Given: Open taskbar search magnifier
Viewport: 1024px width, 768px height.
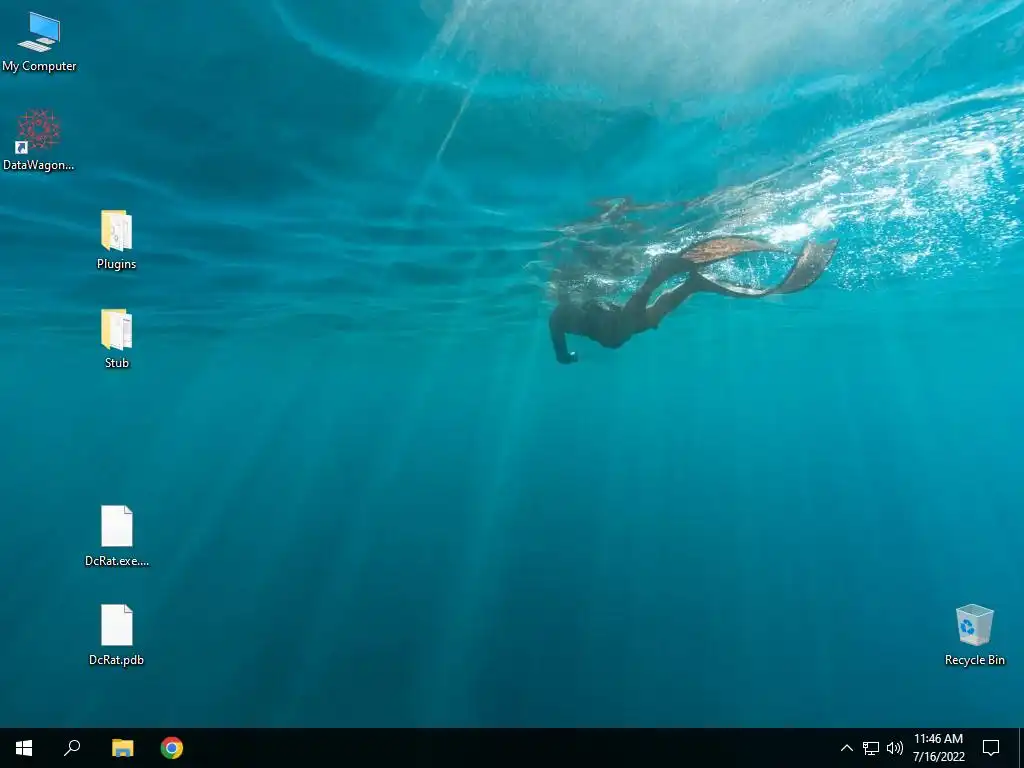Looking at the screenshot, I should (x=72, y=748).
